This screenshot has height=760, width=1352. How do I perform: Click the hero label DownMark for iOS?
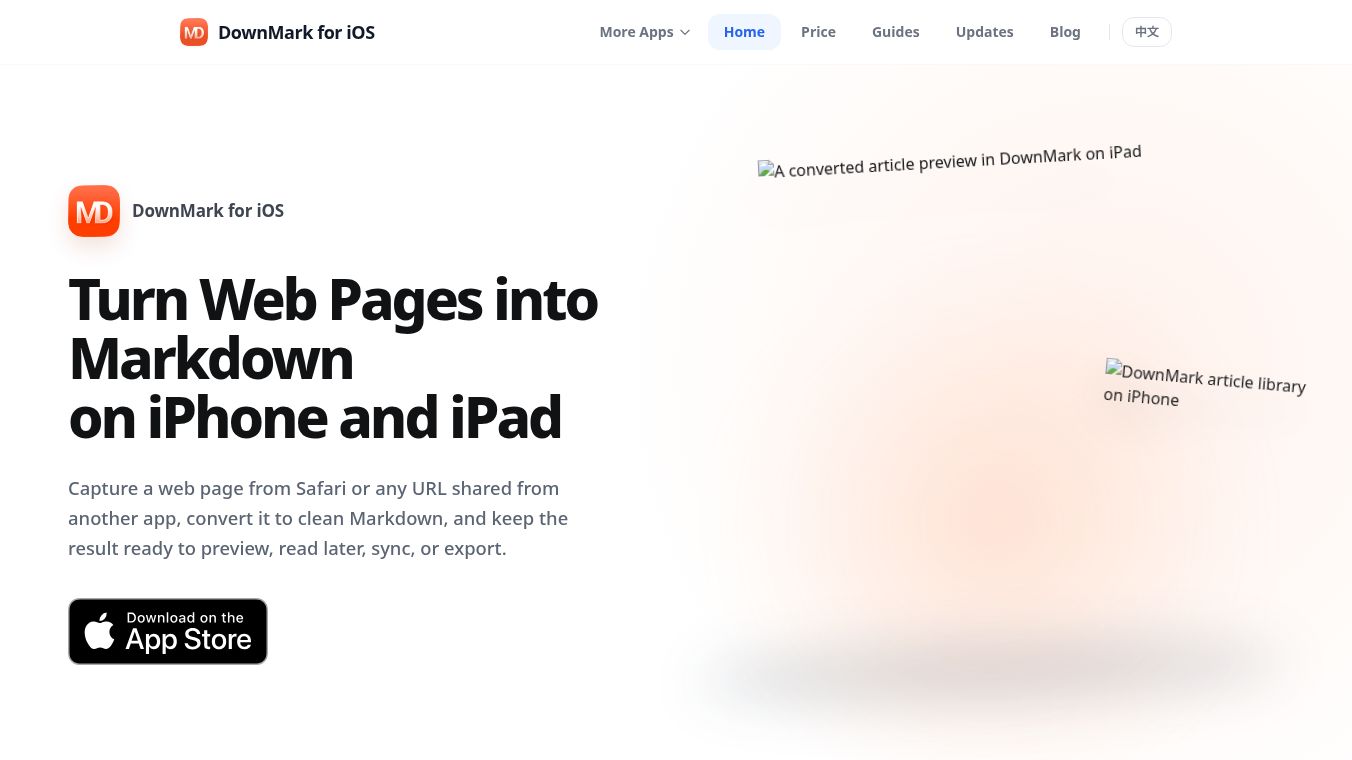coord(208,211)
